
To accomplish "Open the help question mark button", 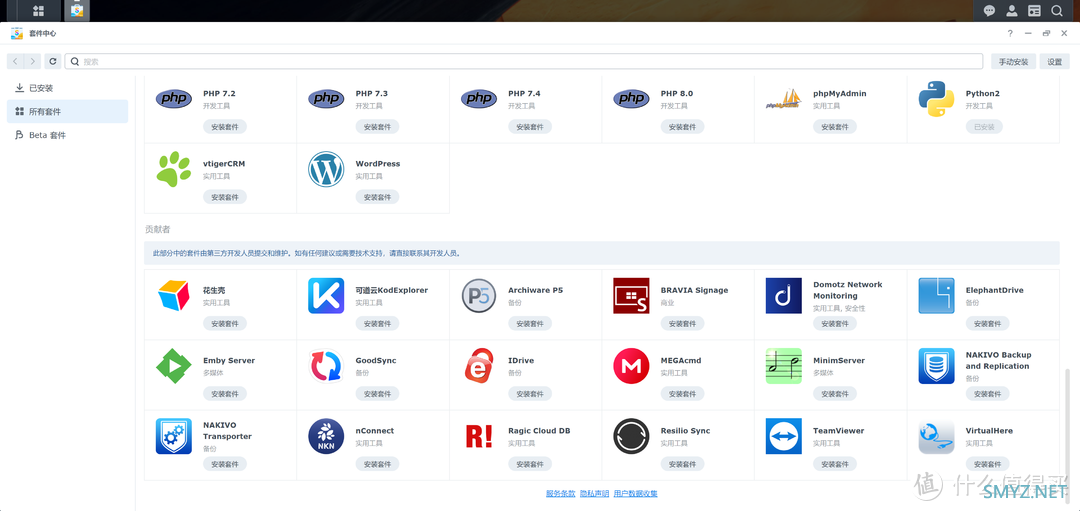I will pos(1010,33).
